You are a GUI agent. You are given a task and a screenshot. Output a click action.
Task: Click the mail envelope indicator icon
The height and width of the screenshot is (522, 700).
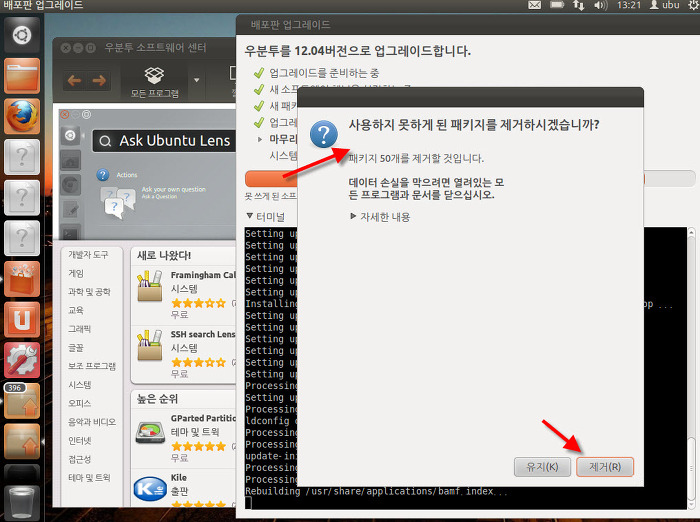tap(535, 7)
